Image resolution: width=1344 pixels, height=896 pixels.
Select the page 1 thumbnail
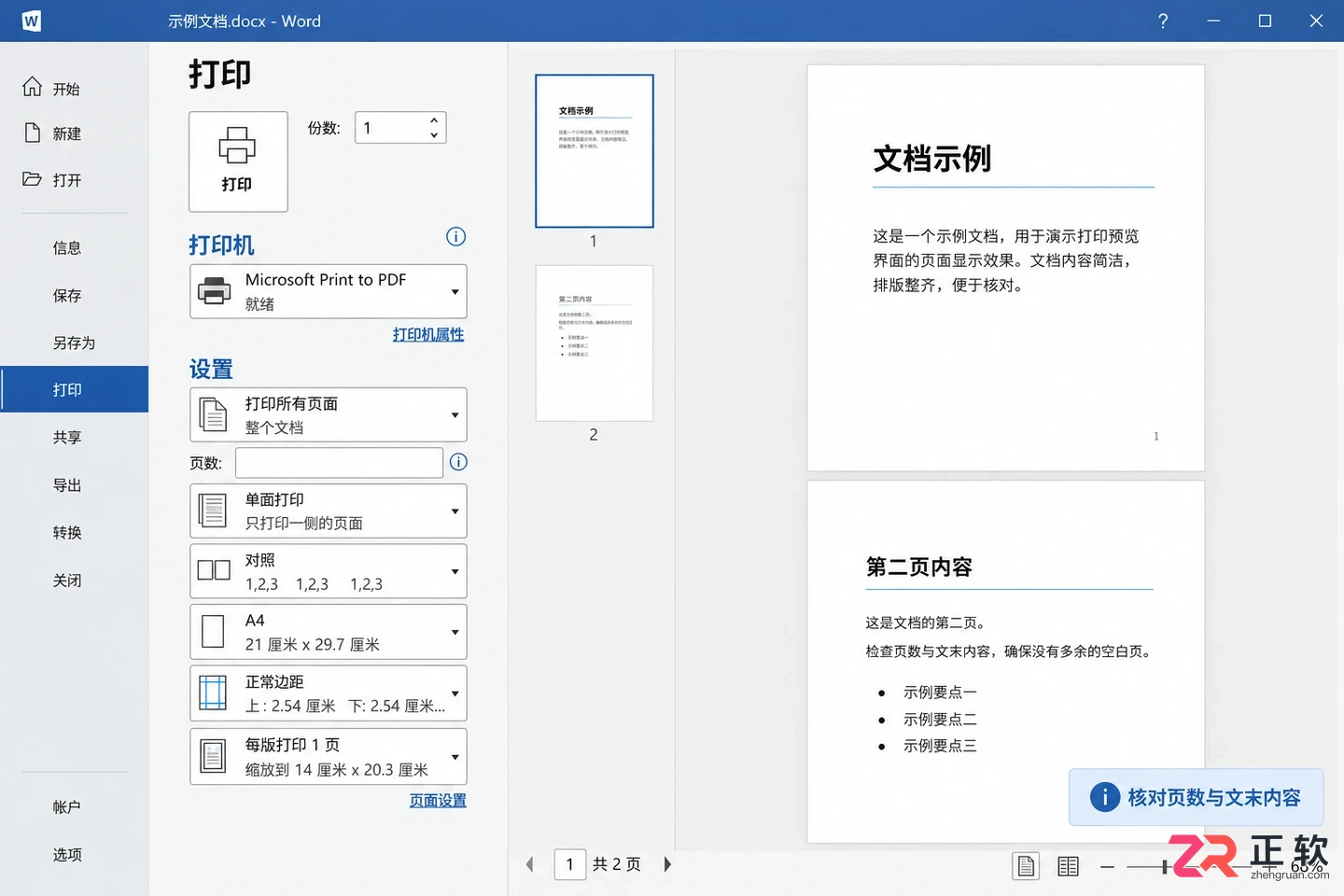click(x=595, y=151)
